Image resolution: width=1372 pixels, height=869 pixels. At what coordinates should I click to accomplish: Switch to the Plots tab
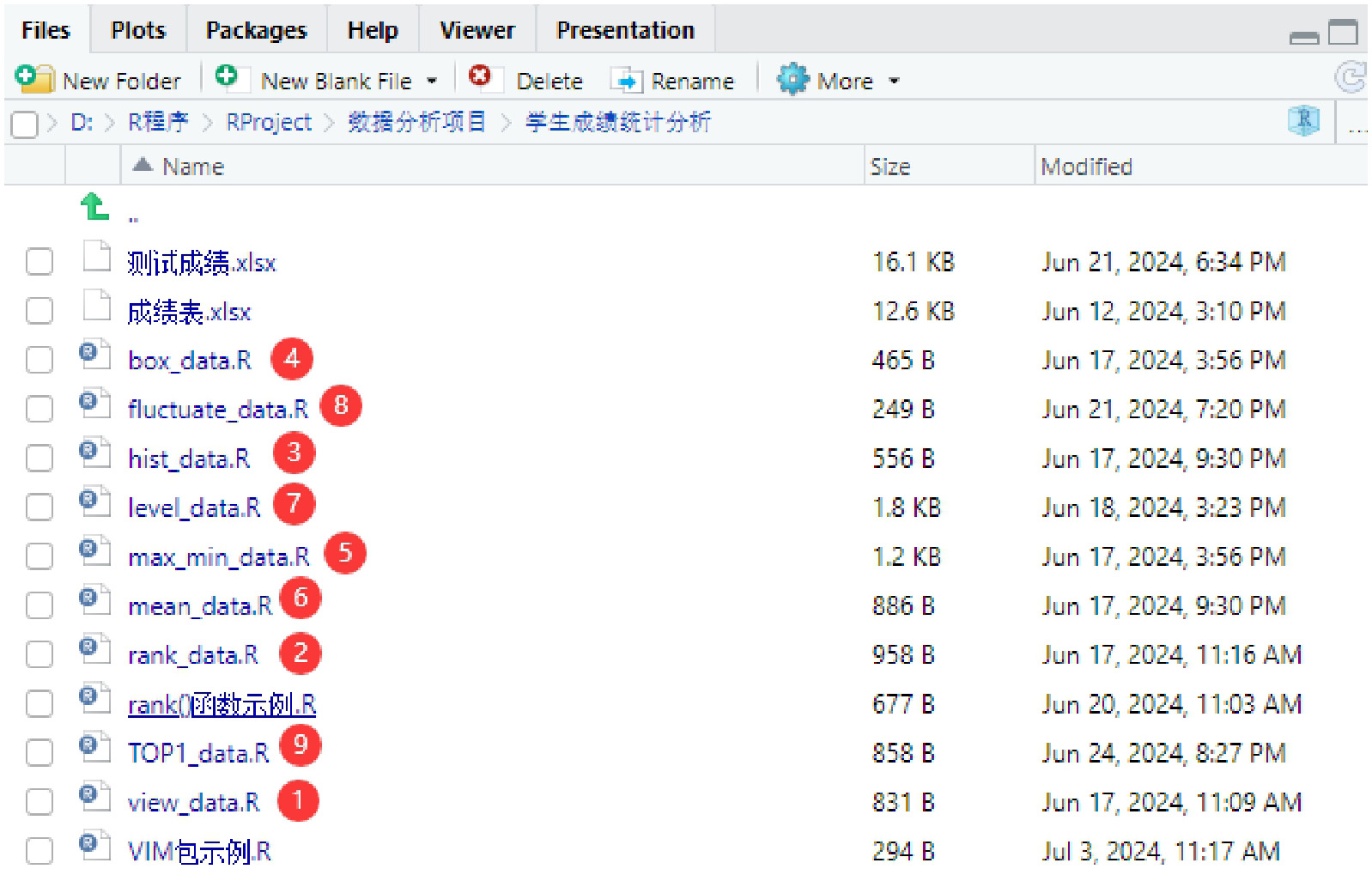[x=138, y=30]
